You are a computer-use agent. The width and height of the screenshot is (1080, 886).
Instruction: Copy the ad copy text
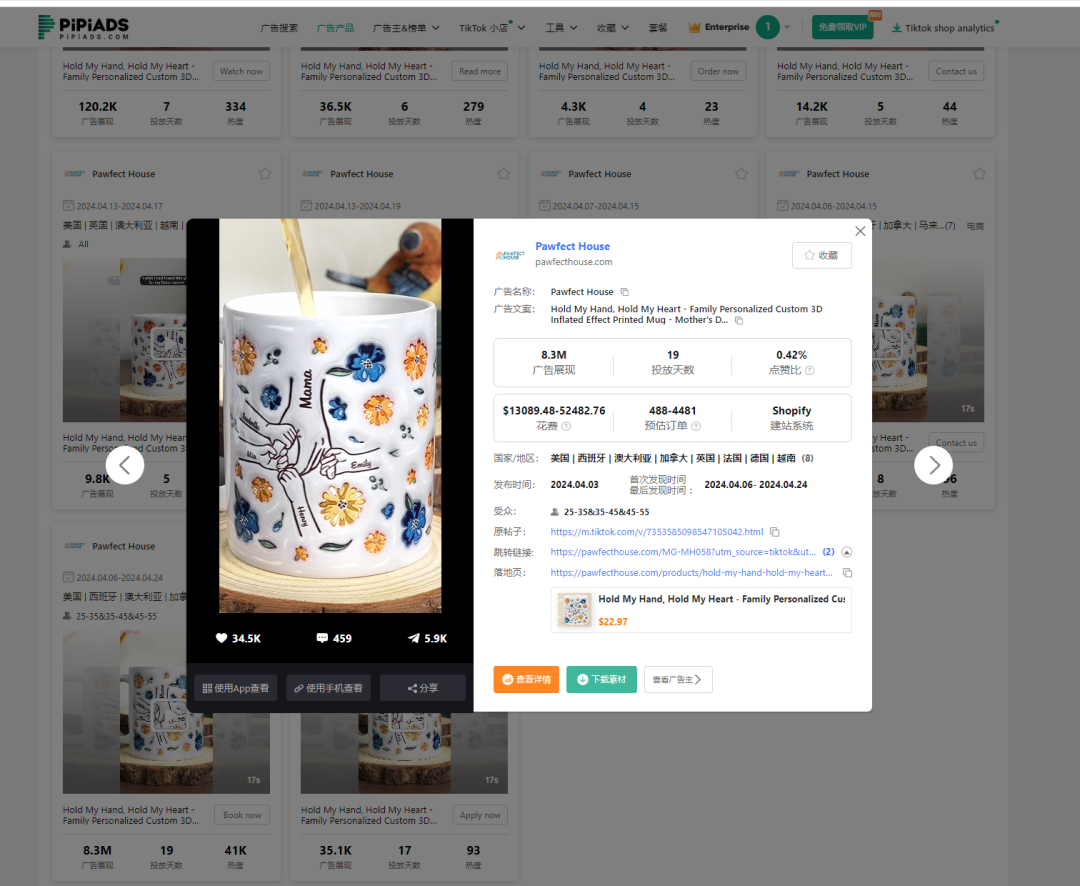click(739, 320)
